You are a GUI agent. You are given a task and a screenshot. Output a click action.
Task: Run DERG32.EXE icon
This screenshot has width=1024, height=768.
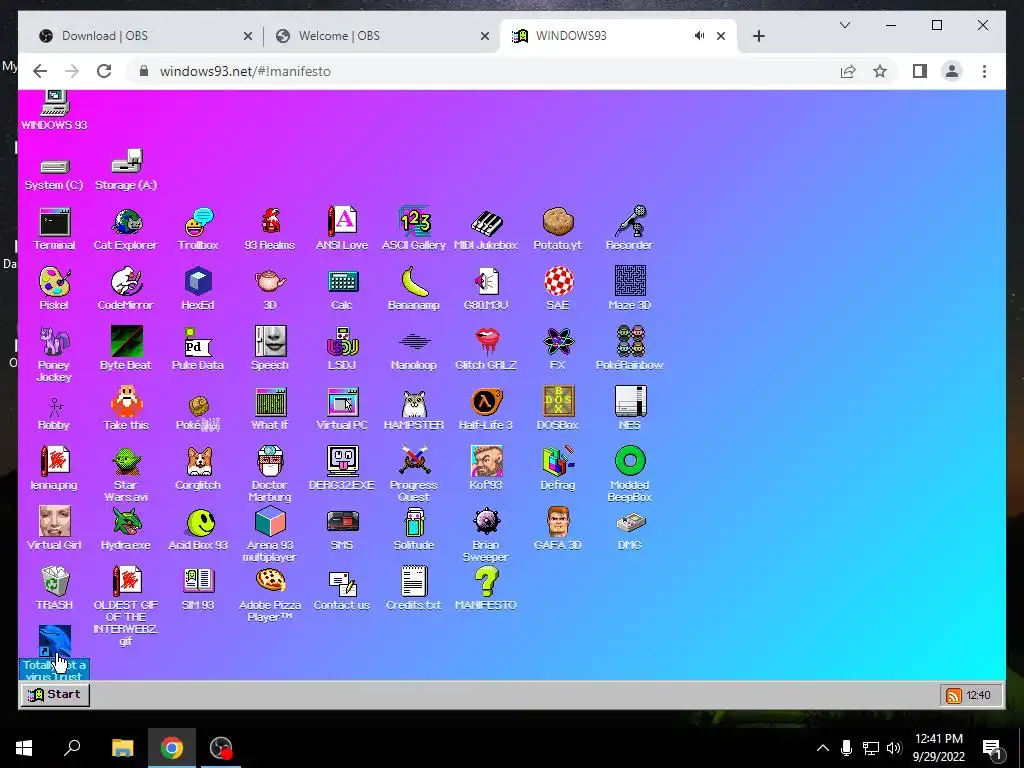pyautogui.click(x=342, y=468)
